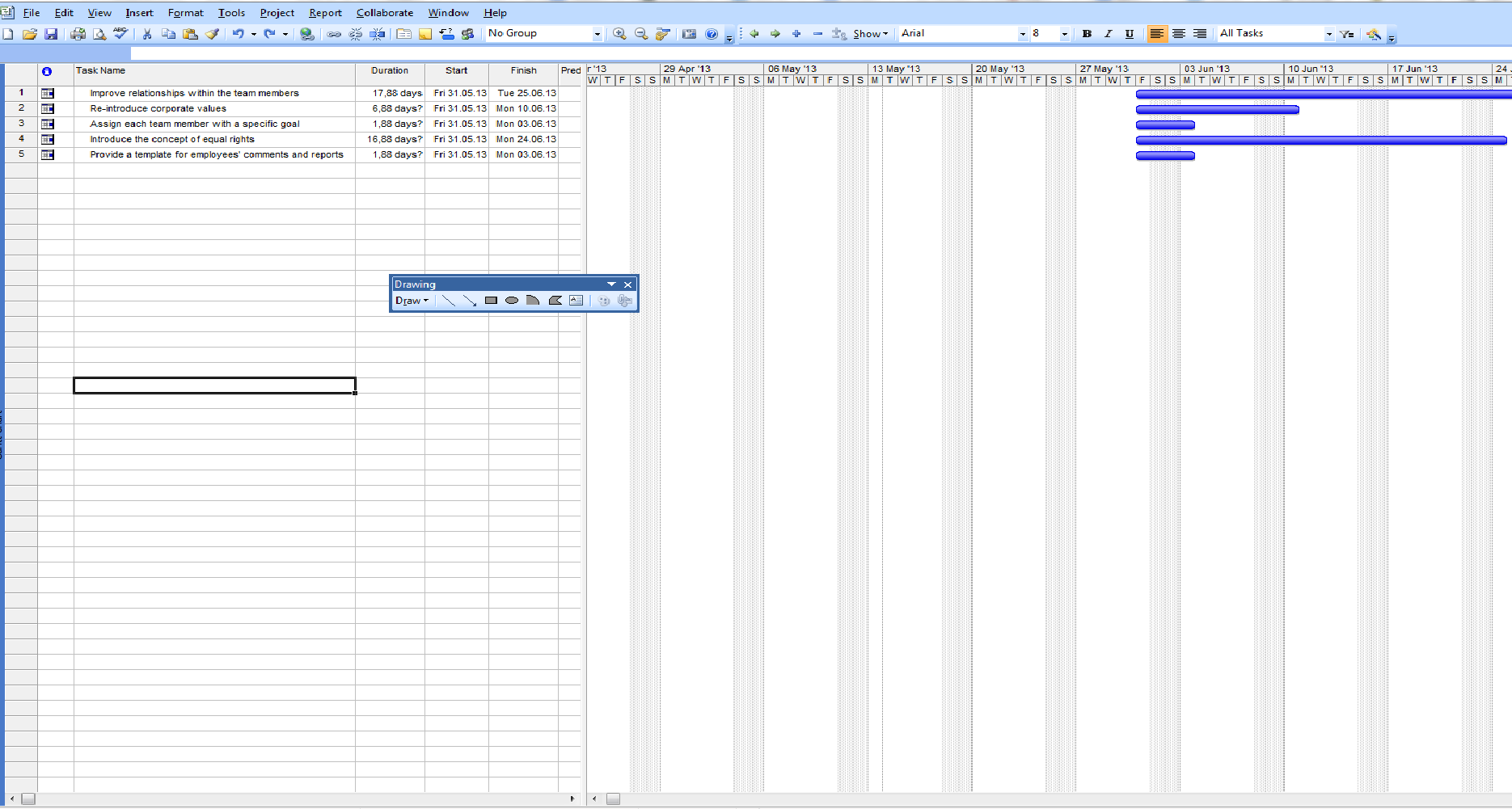Image resolution: width=1512 pixels, height=809 pixels.
Task: Click the Zoom In magnifier icon
Action: pyautogui.click(x=619, y=34)
